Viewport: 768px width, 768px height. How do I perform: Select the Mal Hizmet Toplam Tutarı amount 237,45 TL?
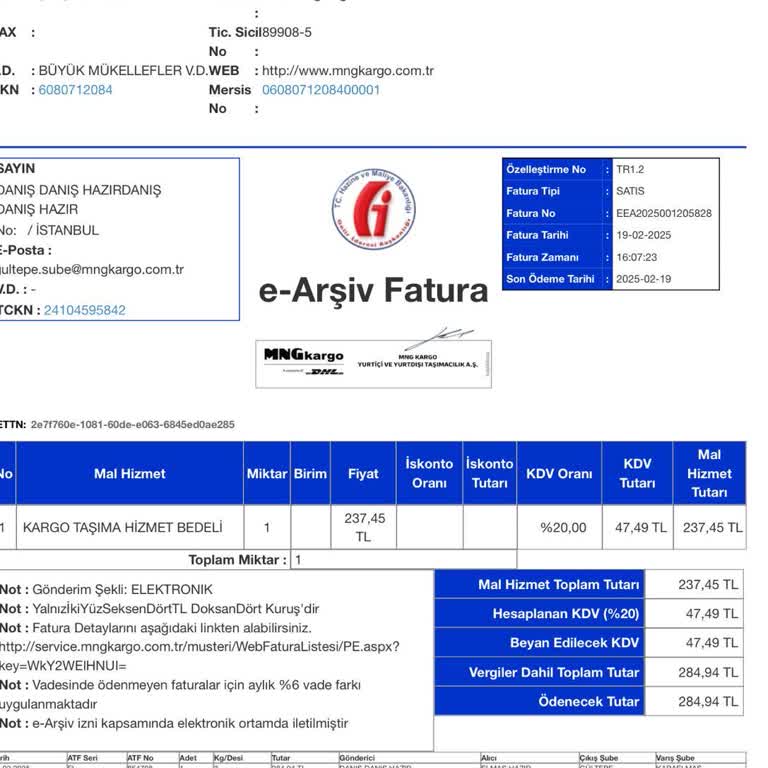coord(708,584)
